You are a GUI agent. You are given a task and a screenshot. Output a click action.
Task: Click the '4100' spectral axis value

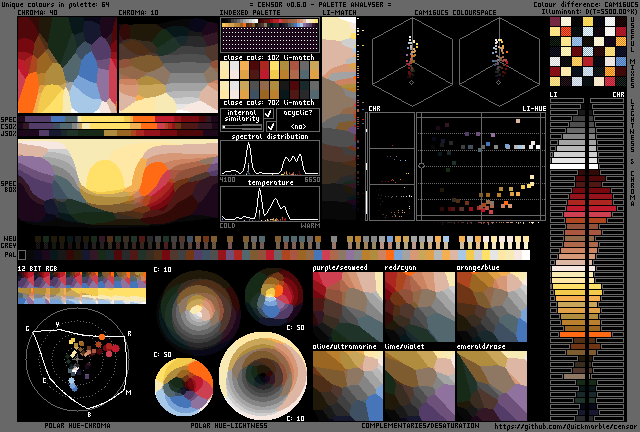(227, 180)
